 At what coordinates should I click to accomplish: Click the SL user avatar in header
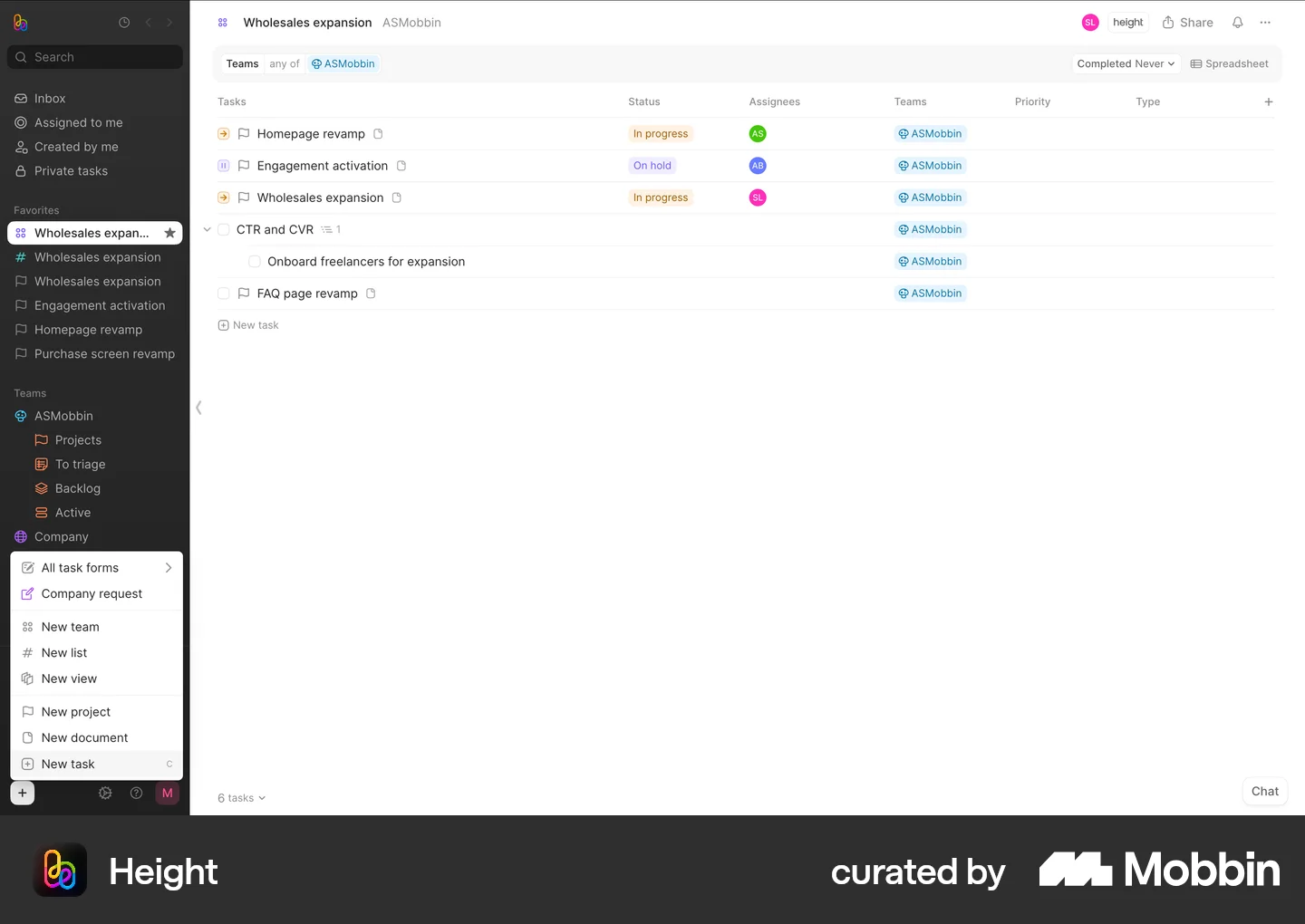(x=1090, y=23)
